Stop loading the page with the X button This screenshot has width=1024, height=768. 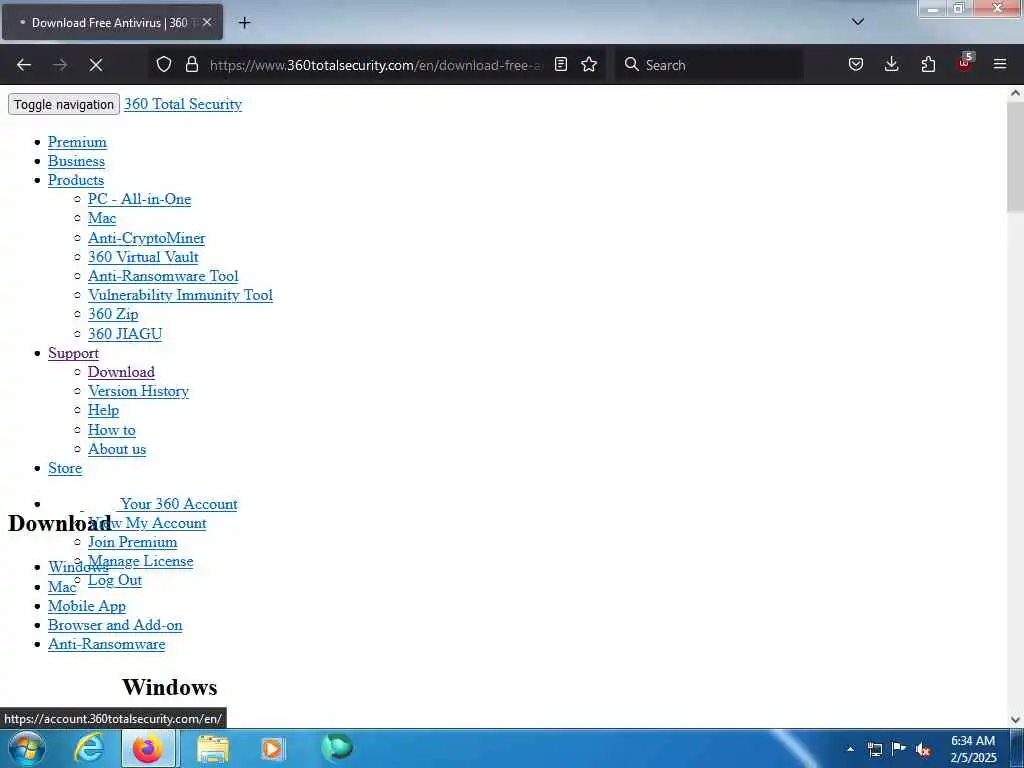(x=96, y=65)
